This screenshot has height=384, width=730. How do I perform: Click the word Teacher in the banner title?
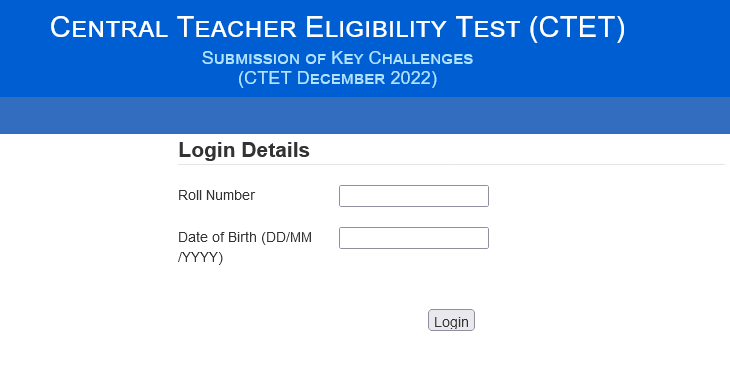point(237,27)
